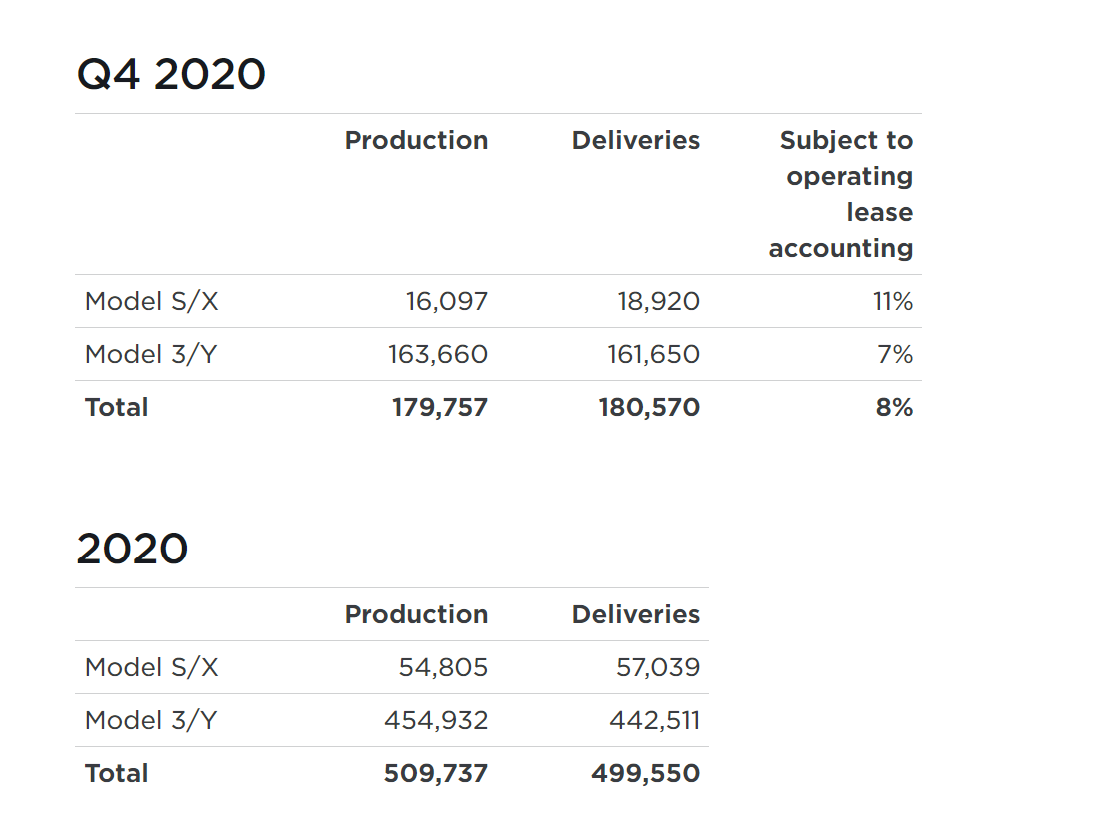Image resolution: width=1100 pixels, height=838 pixels.
Task: Select the 54,805 production value
Action: click(x=443, y=668)
